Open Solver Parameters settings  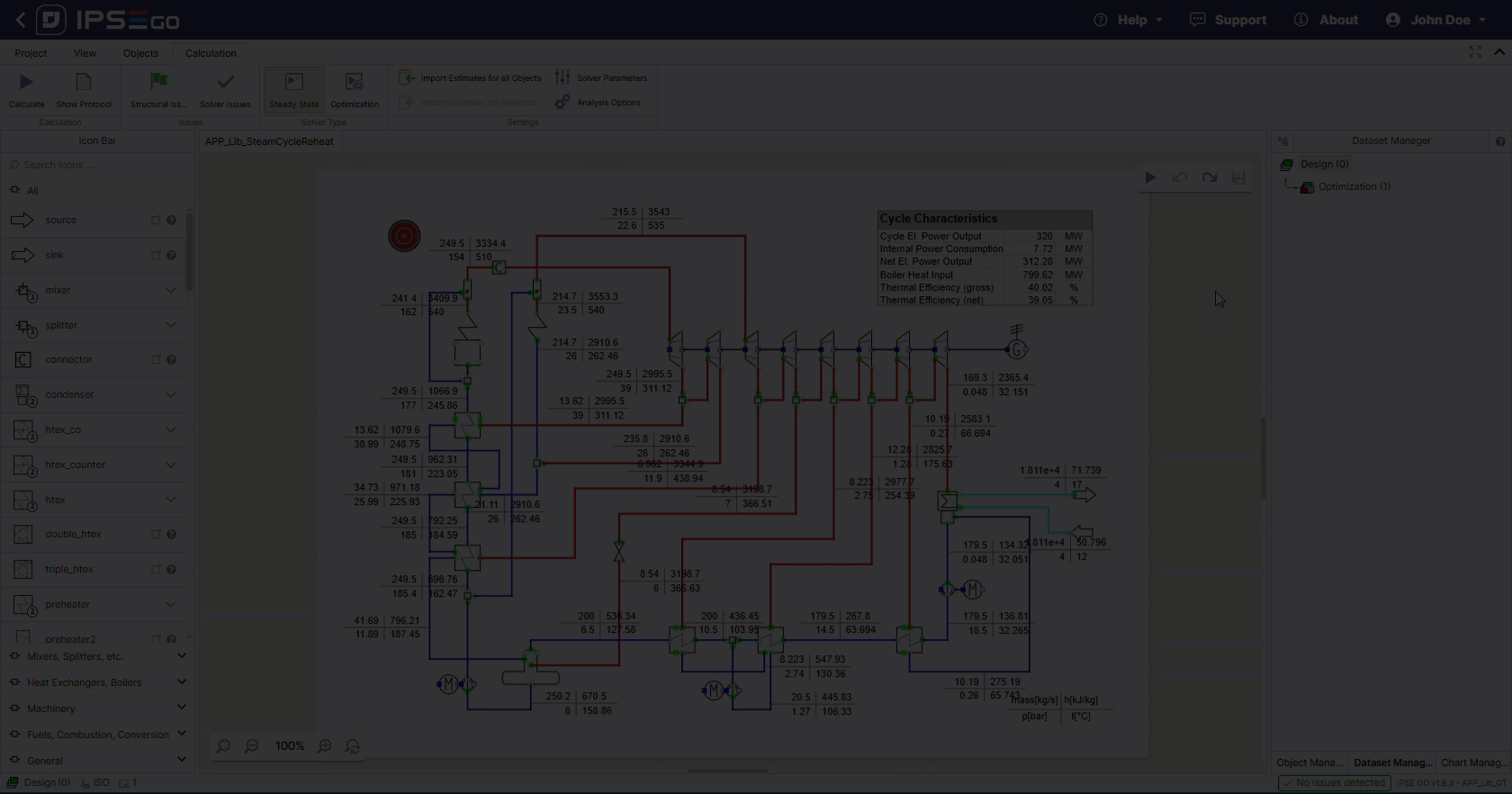(x=601, y=78)
